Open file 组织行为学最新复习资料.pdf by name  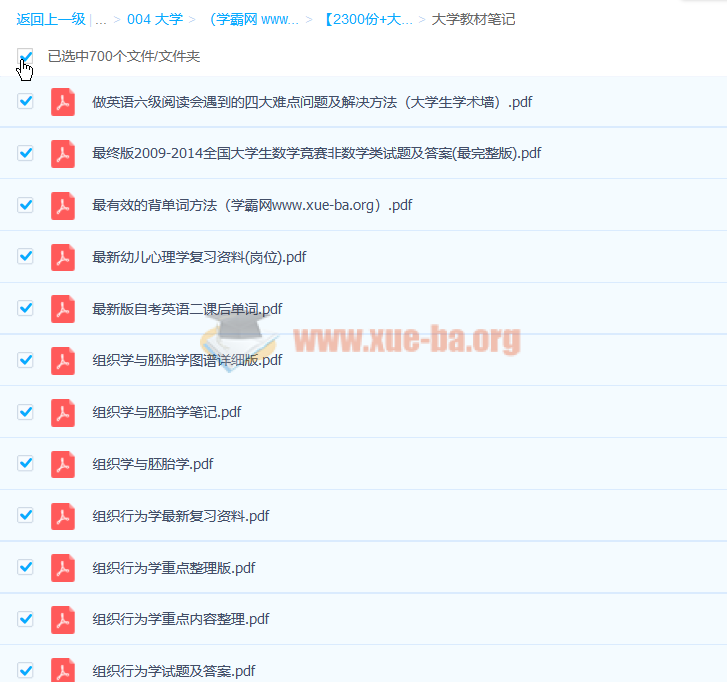pyautogui.click(x=180, y=516)
